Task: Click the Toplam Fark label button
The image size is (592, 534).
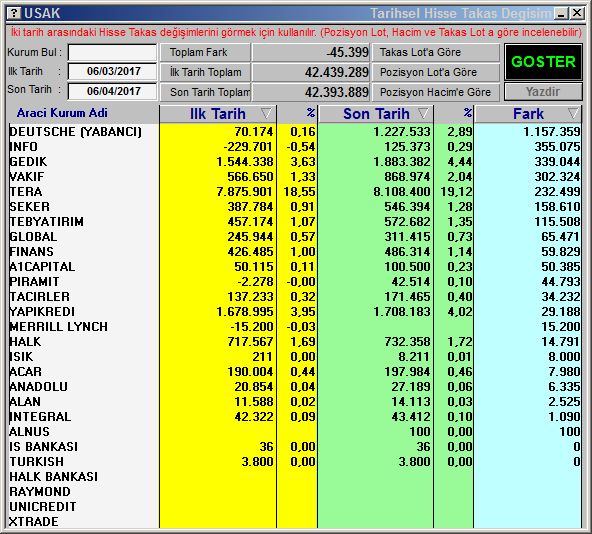Action: point(205,52)
